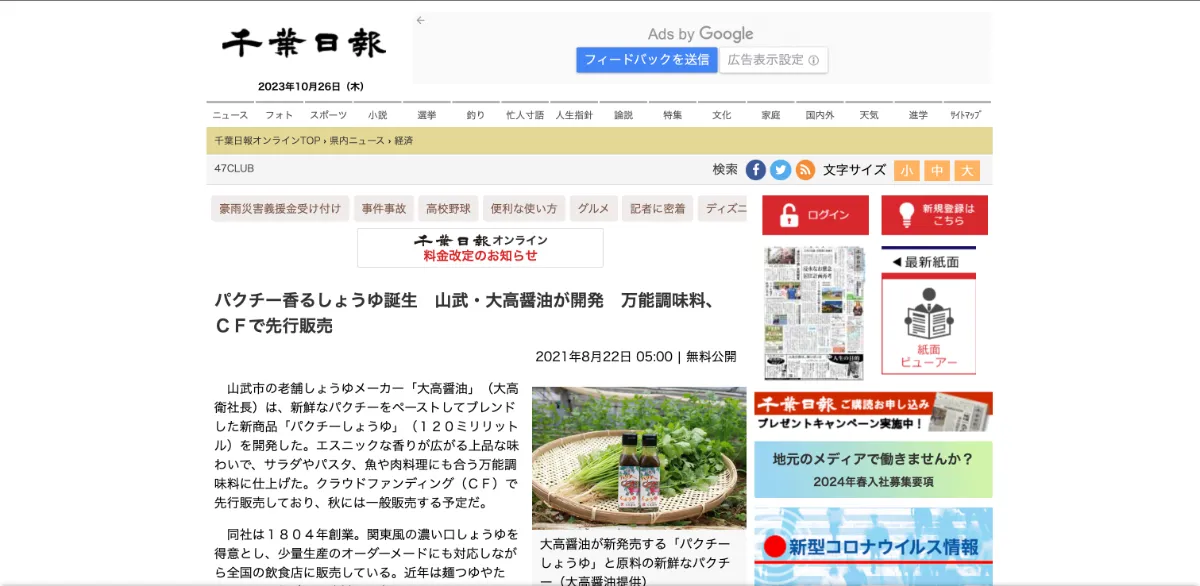The width and height of the screenshot is (1200, 586).
Task: Open the 人生指針 menu item
Action: [x=574, y=115]
